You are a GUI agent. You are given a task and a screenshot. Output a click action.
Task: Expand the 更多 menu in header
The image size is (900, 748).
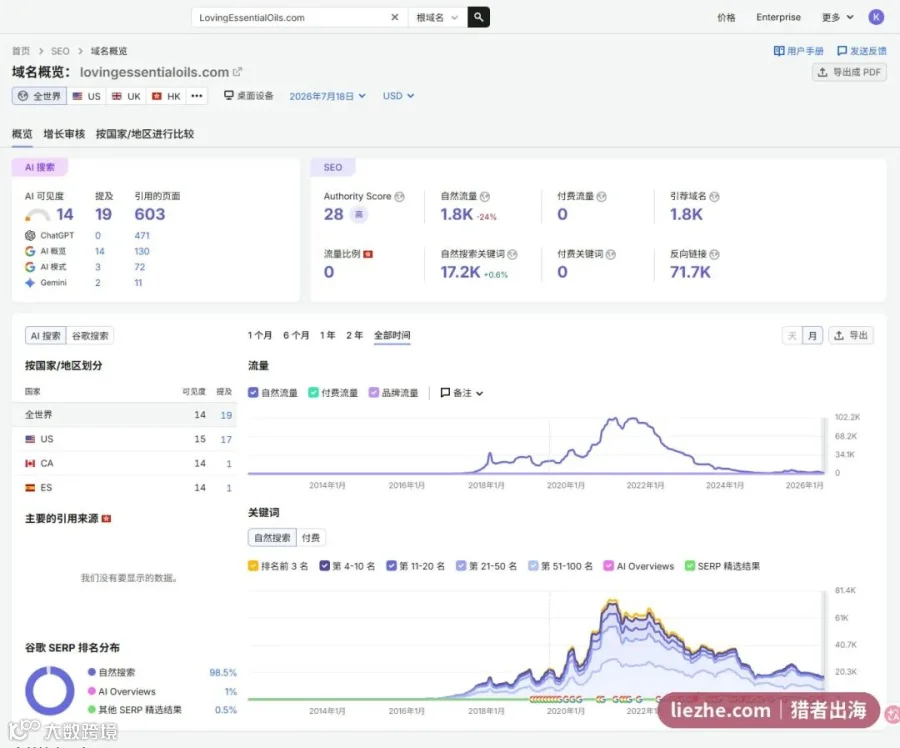[x=837, y=17]
